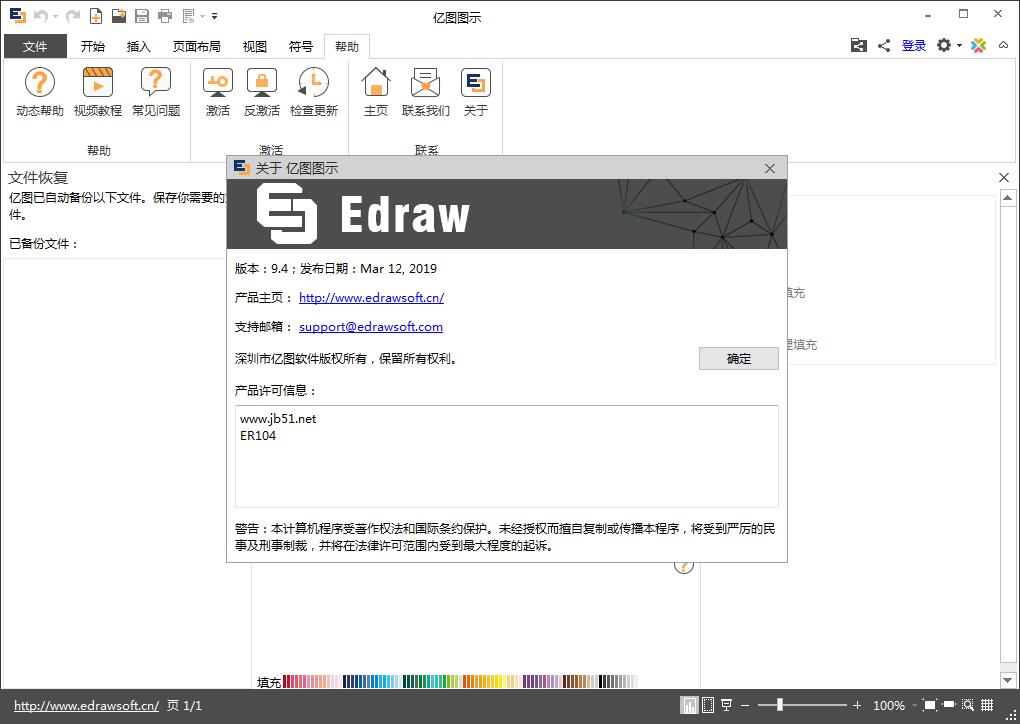Open the 文件 file menu
The image size is (1020, 724).
35,46
